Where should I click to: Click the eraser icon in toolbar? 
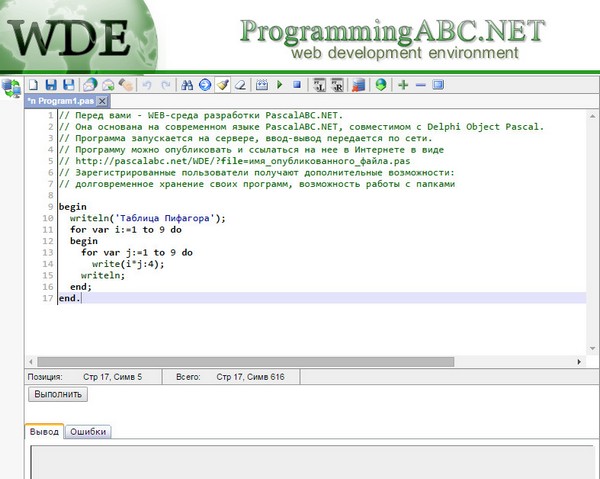(x=241, y=85)
